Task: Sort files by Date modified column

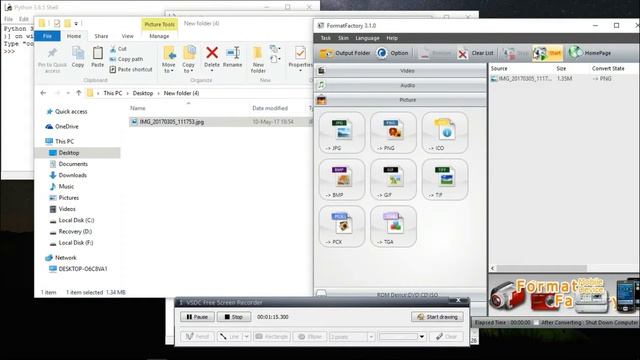Action: click(270, 108)
